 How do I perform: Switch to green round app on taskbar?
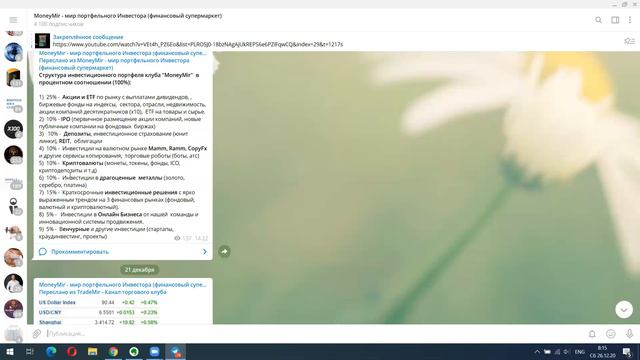[134, 351]
